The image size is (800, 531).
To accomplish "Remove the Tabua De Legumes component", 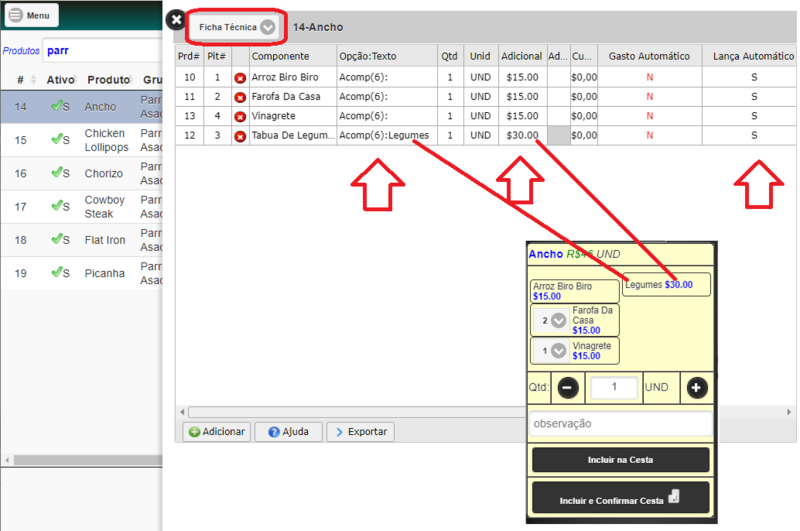I will point(240,136).
